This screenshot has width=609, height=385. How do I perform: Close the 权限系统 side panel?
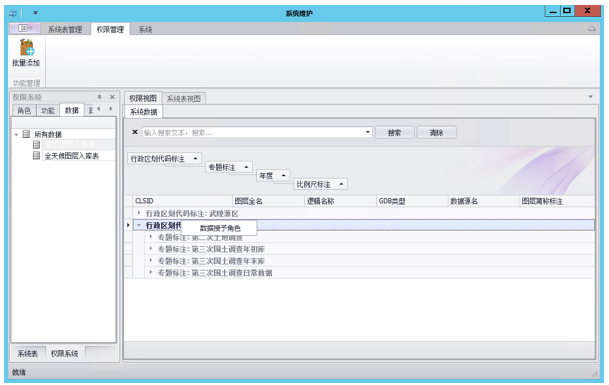(112, 97)
